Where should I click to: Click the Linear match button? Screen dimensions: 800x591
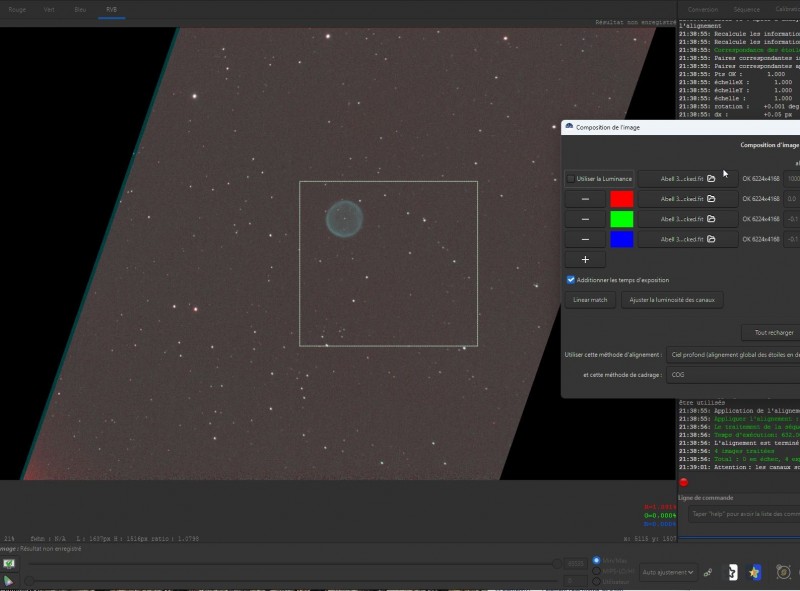pos(590,300)
